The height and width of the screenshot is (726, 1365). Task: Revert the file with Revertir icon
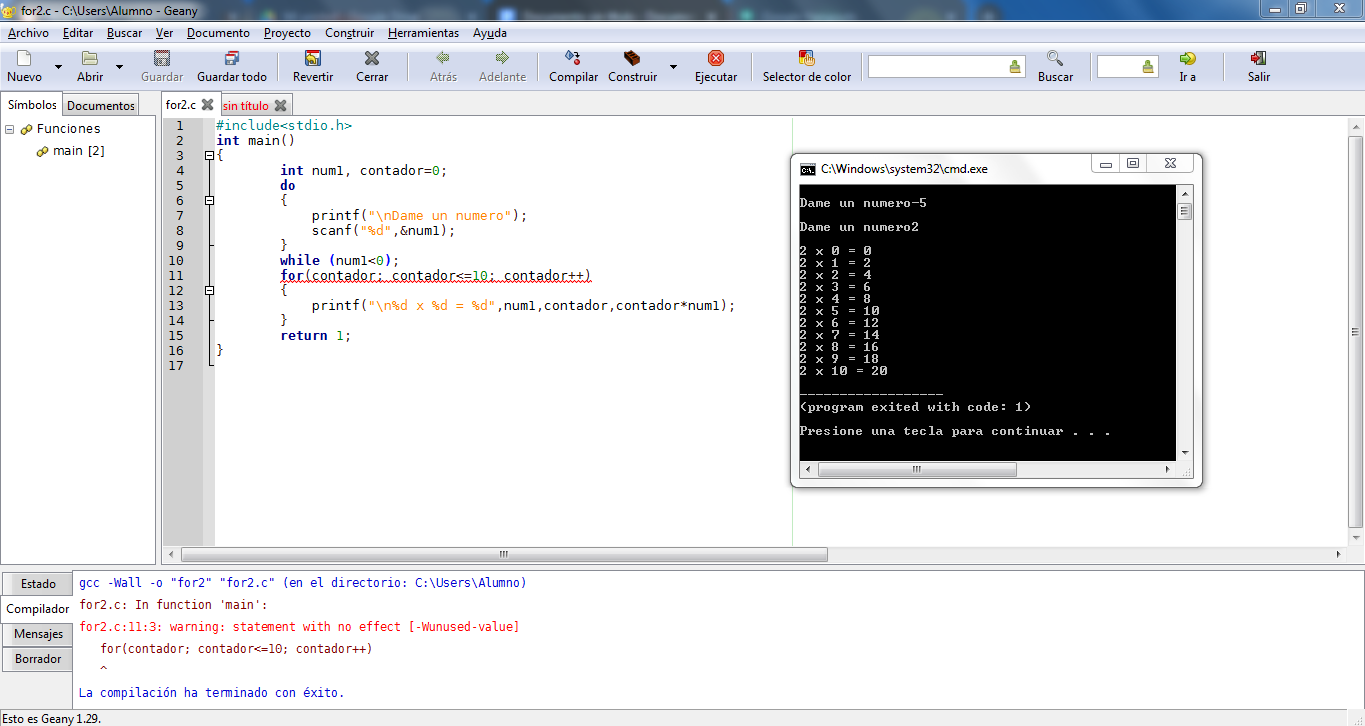pos(313,58)
